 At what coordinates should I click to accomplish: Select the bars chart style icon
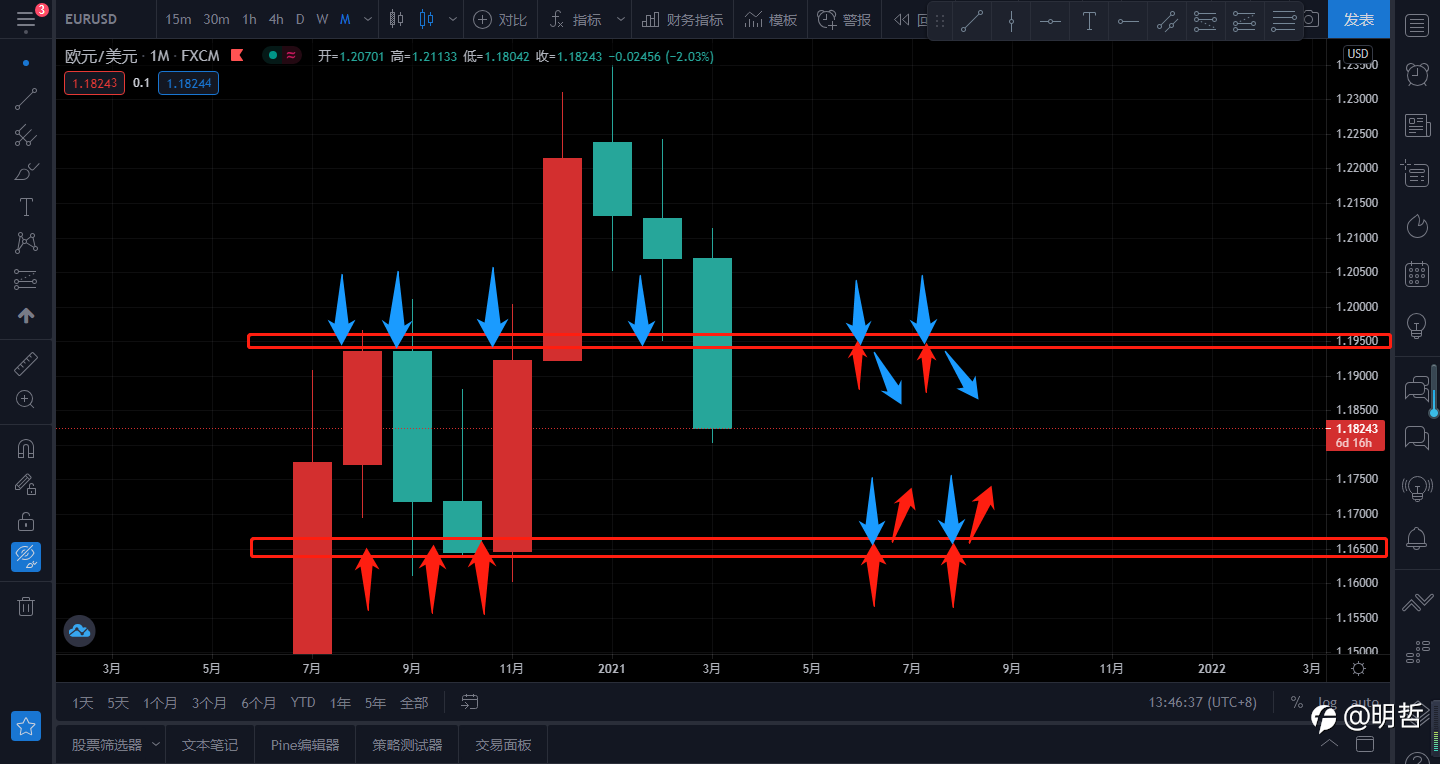coord(397,19)
